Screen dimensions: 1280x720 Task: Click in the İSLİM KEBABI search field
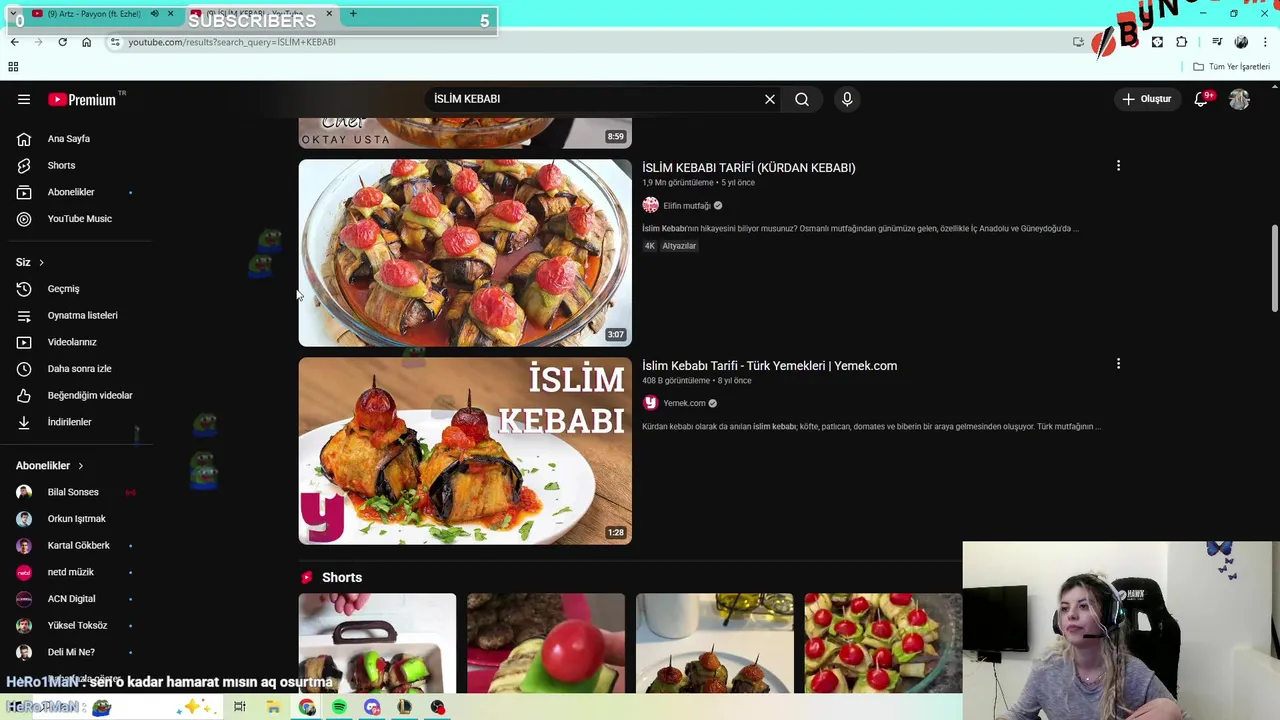click(x=595, y=99)
